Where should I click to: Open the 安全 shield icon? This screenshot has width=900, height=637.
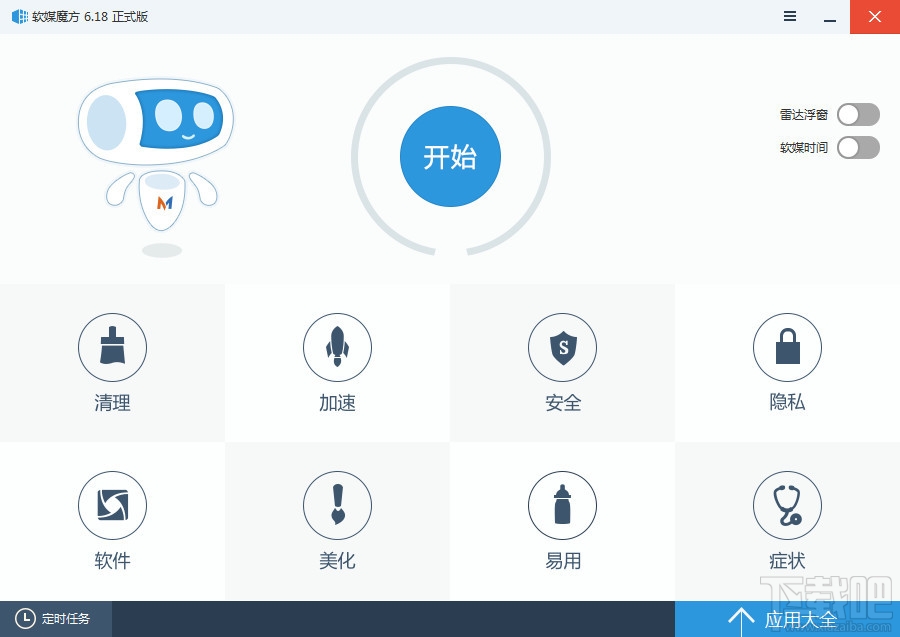(562, 347)
